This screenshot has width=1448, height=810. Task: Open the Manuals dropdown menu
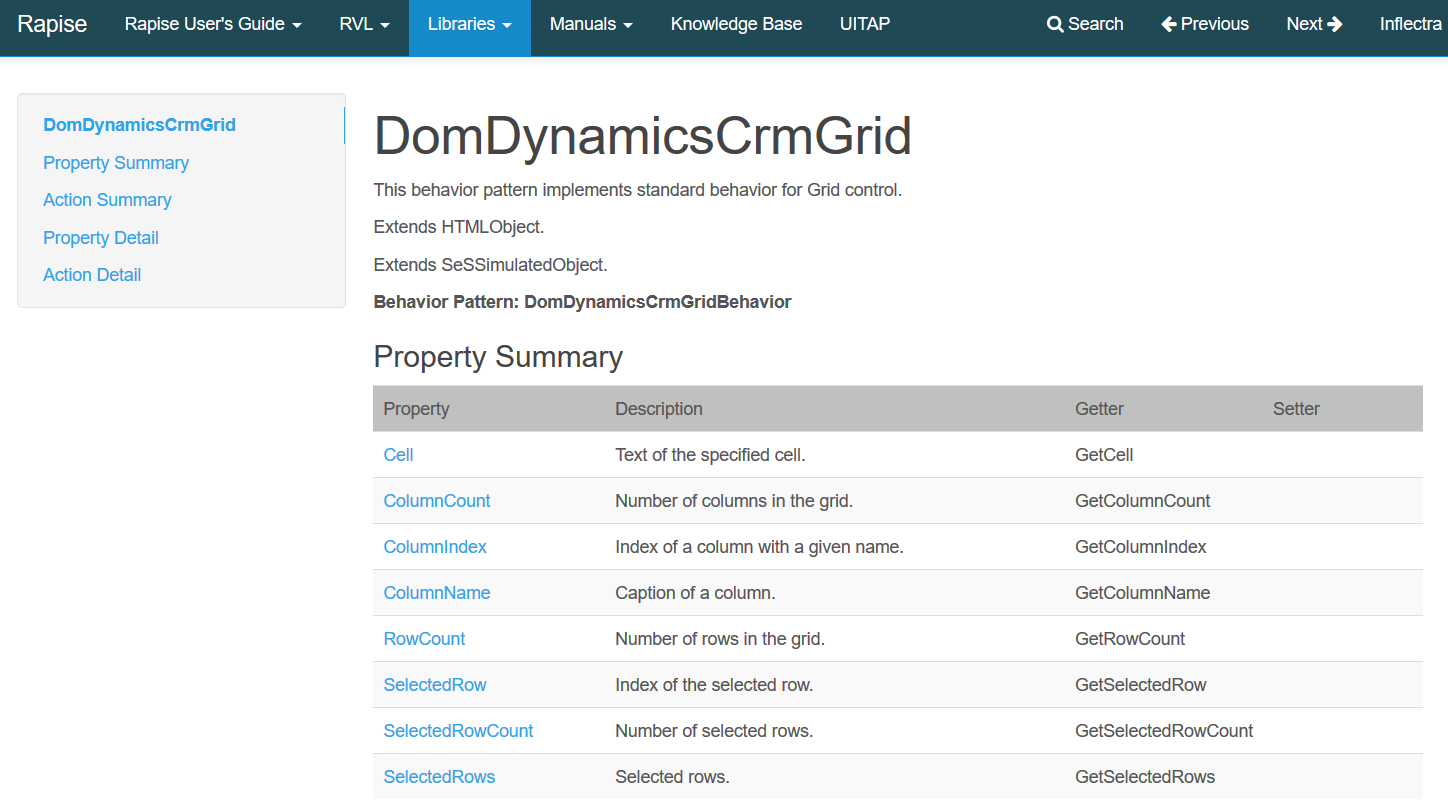[590, 25]
